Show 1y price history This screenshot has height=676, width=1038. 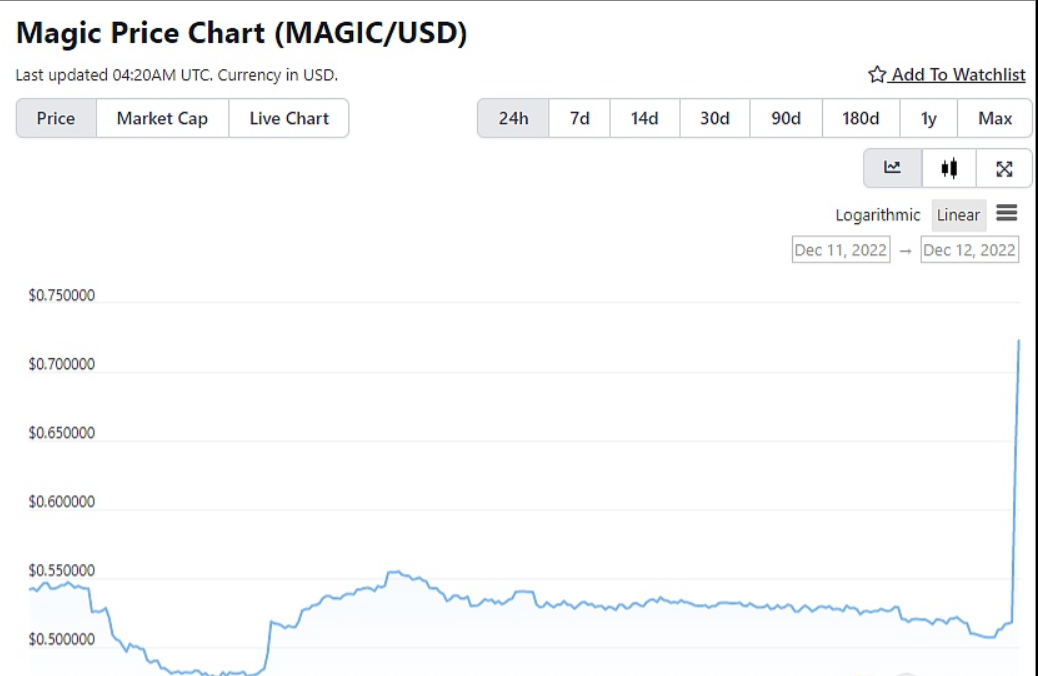point(929,118)
